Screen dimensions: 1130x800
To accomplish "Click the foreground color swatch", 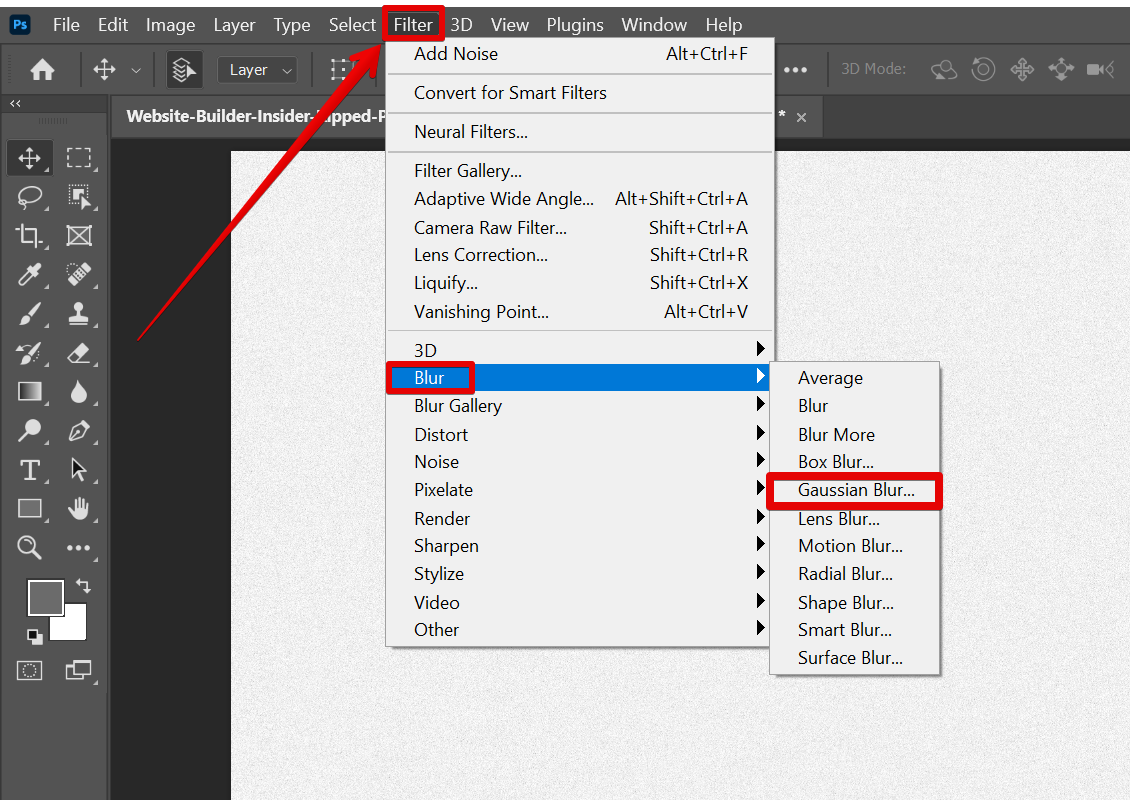I will click(45, 598).
